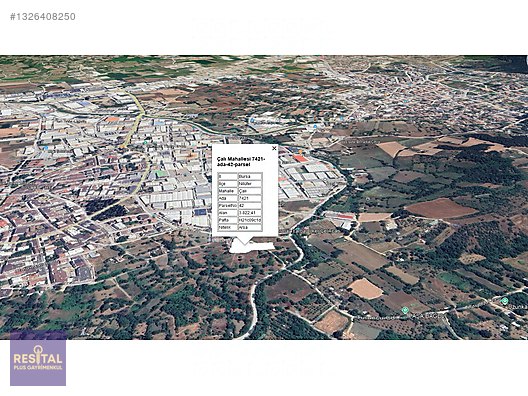The width and height of the screenshot is (528, 396).
Task: Click the Pafta value cell
Action: [x=250, y=220]
